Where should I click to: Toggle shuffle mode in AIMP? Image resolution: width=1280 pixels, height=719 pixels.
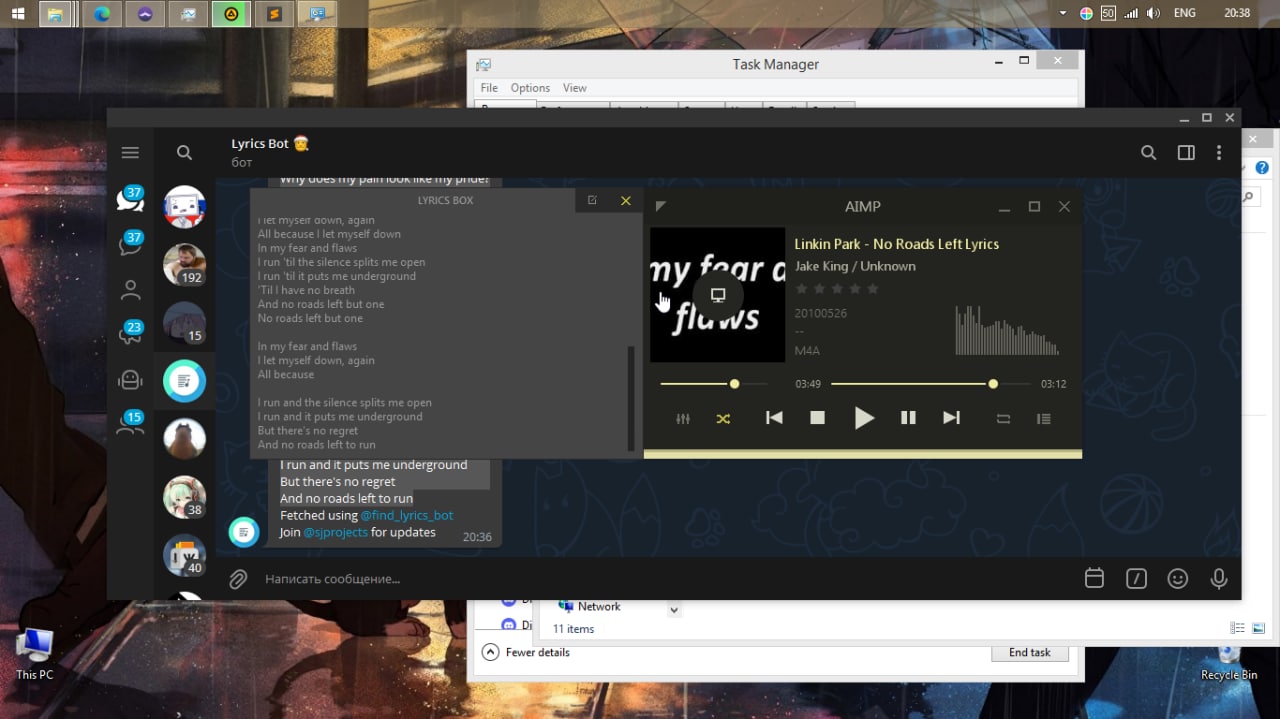click(x=723, y=419)
